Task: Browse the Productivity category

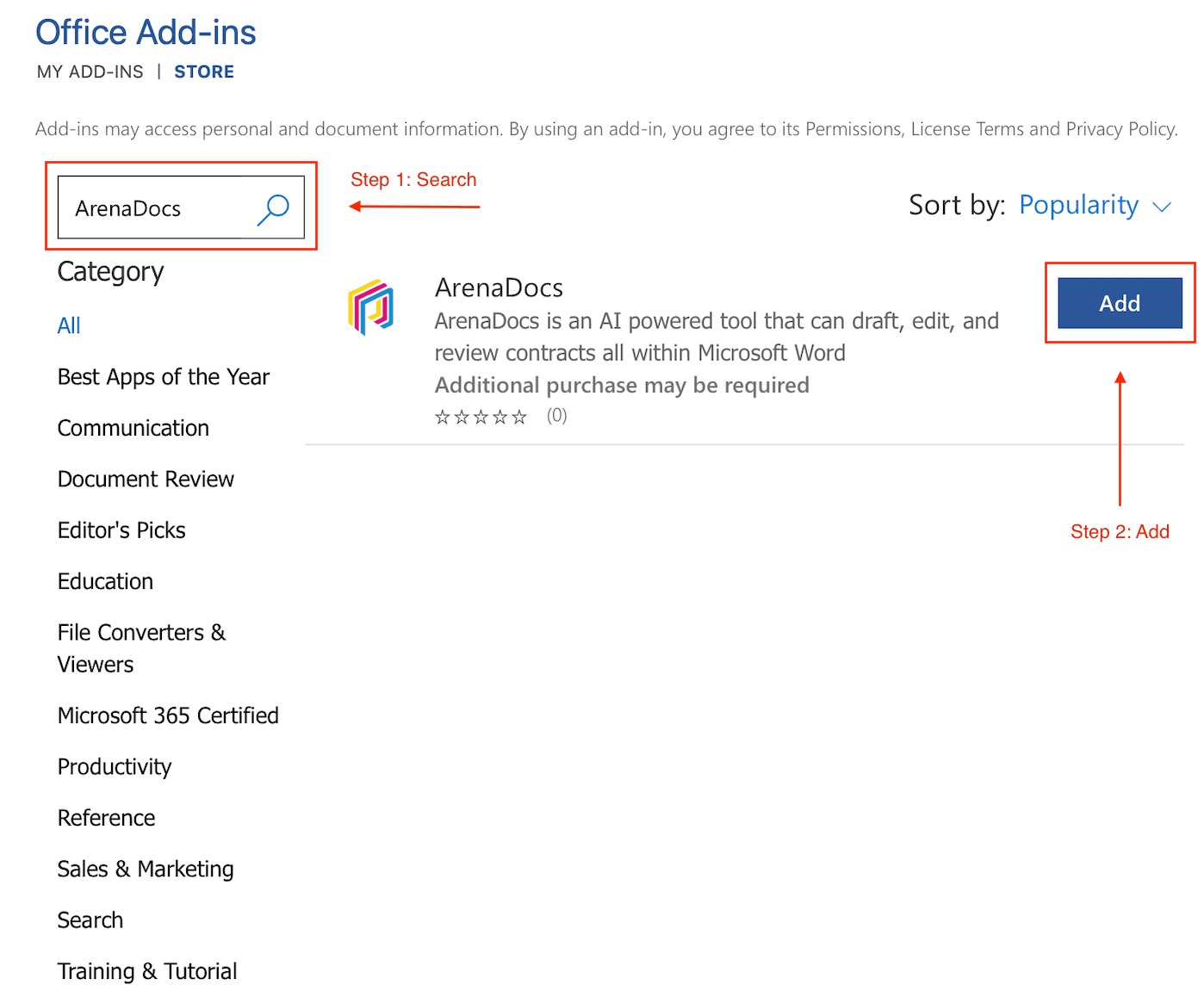Action: tap(114, 766)
